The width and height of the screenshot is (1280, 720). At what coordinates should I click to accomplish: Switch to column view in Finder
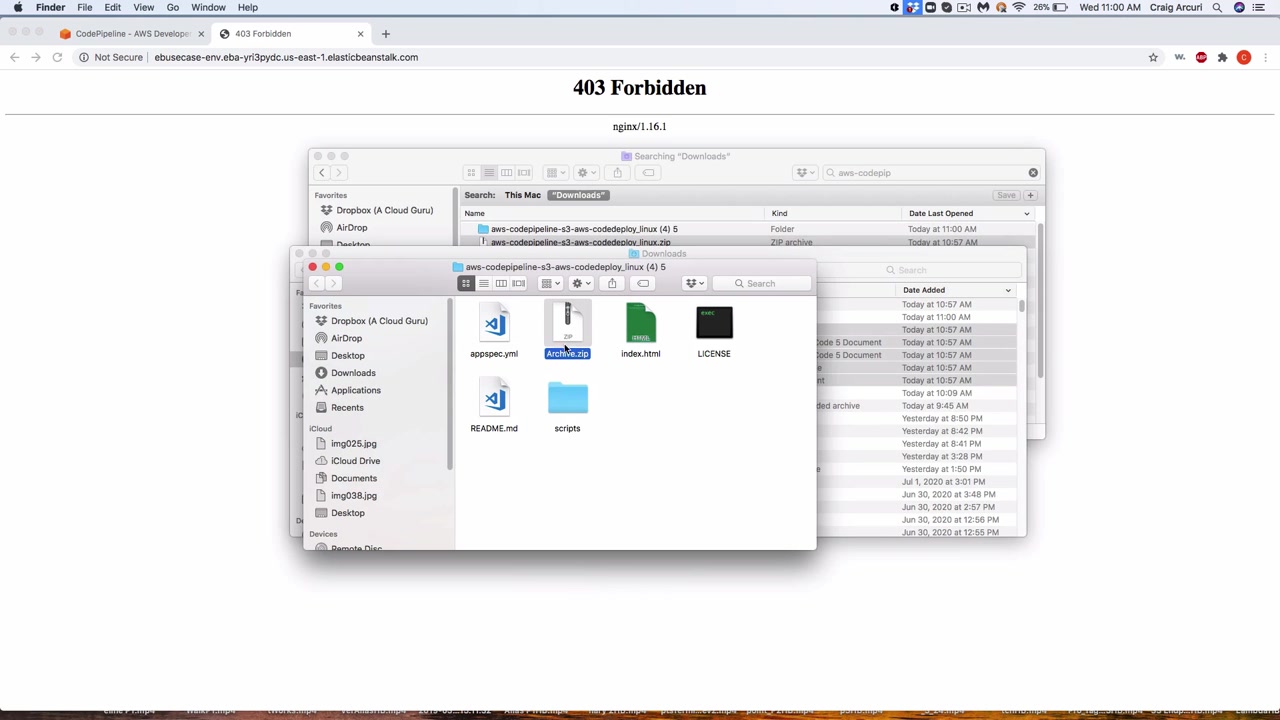[501, 283]
